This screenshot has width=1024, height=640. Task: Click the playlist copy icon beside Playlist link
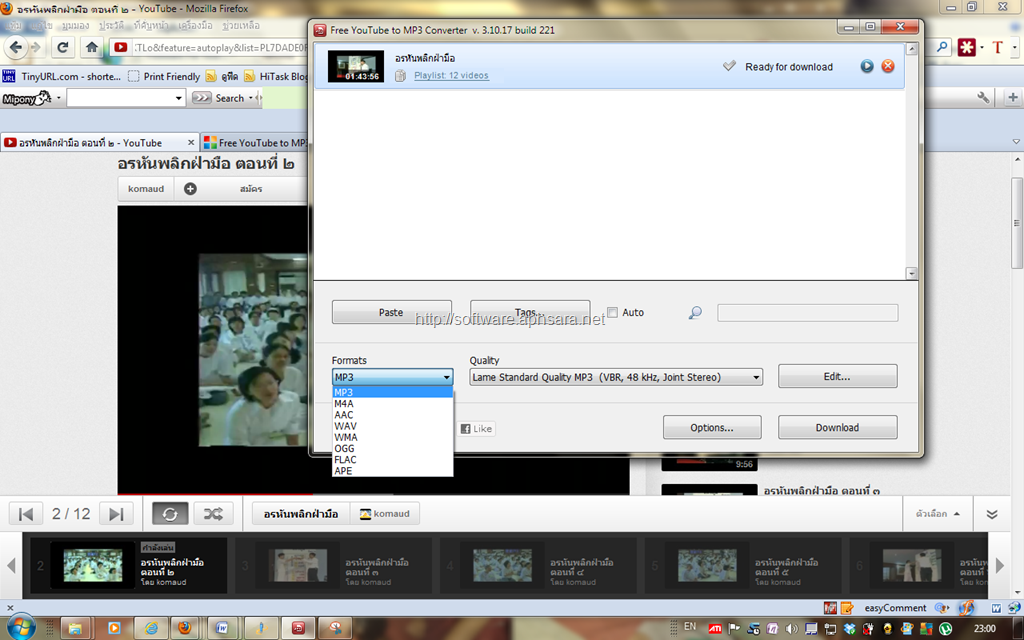click(400, 76)
